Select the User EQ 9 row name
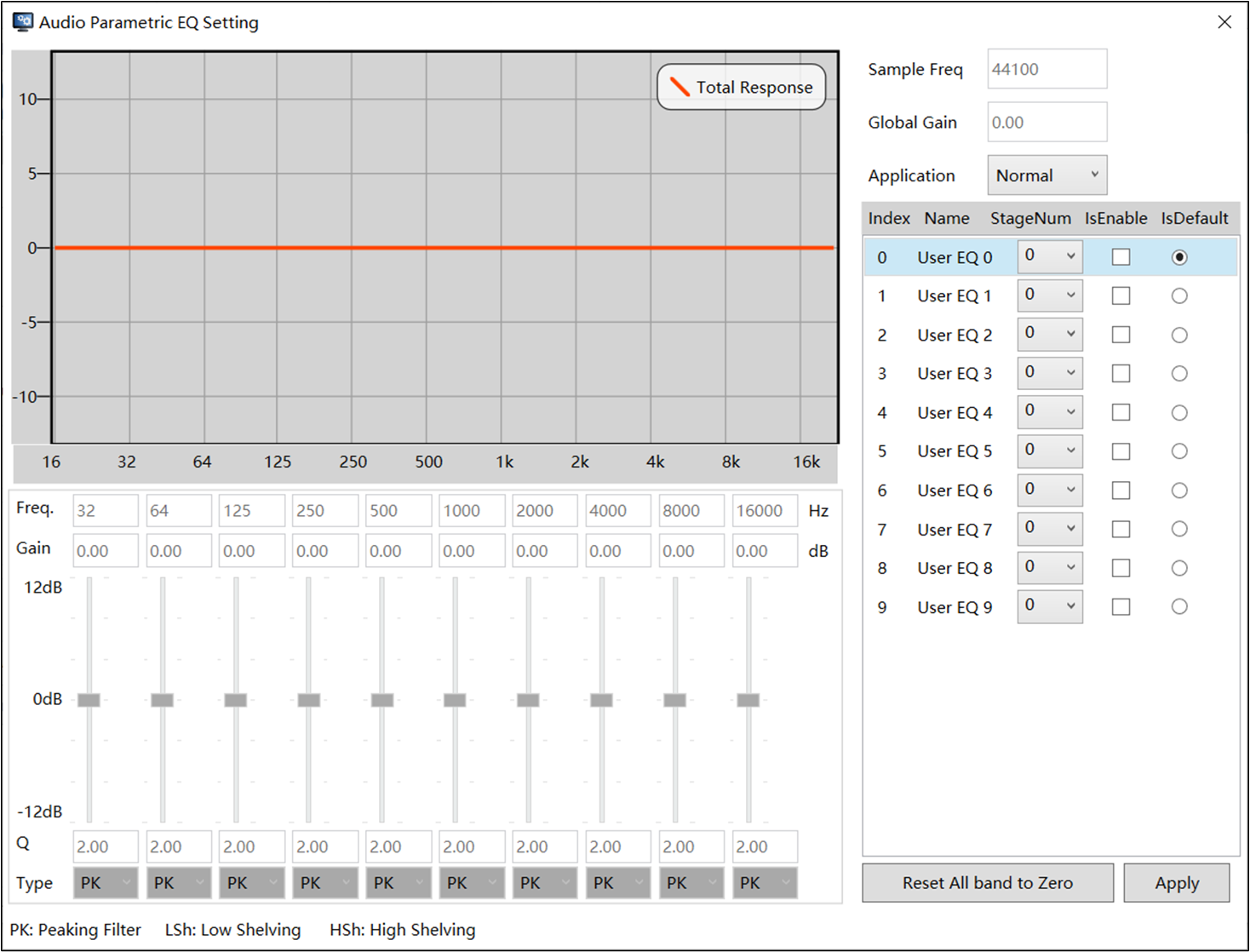 coord(955,607)
